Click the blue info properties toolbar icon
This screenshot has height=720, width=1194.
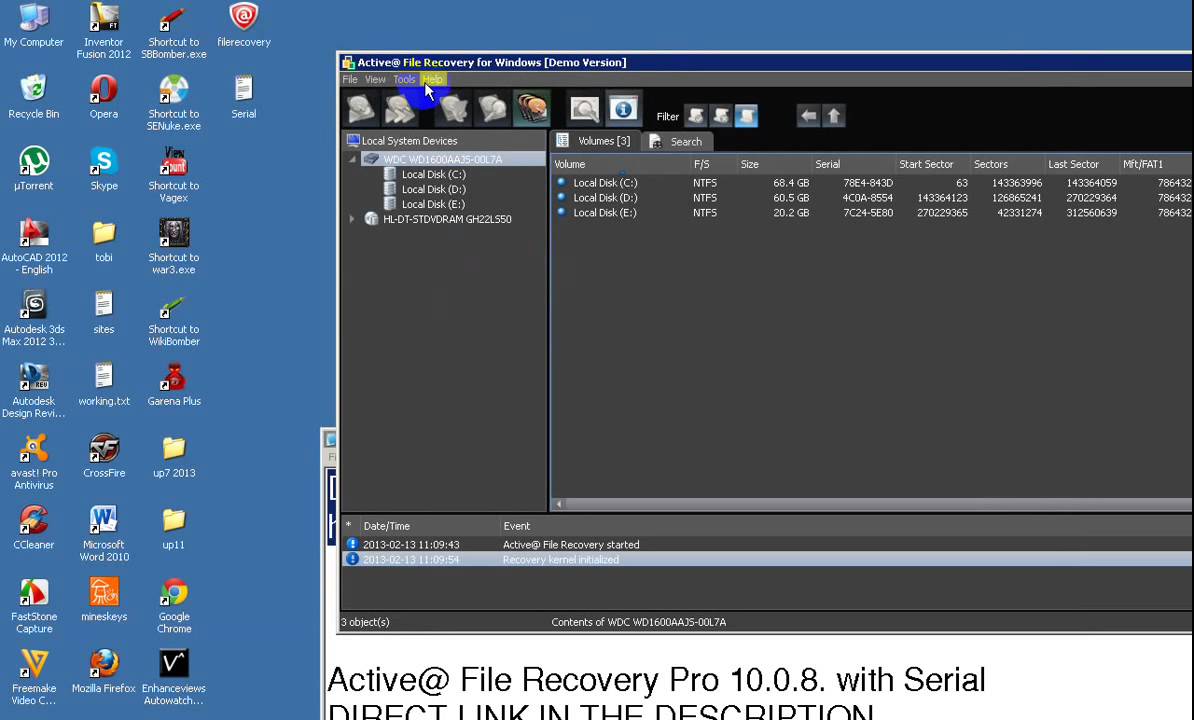coord(623,110)
